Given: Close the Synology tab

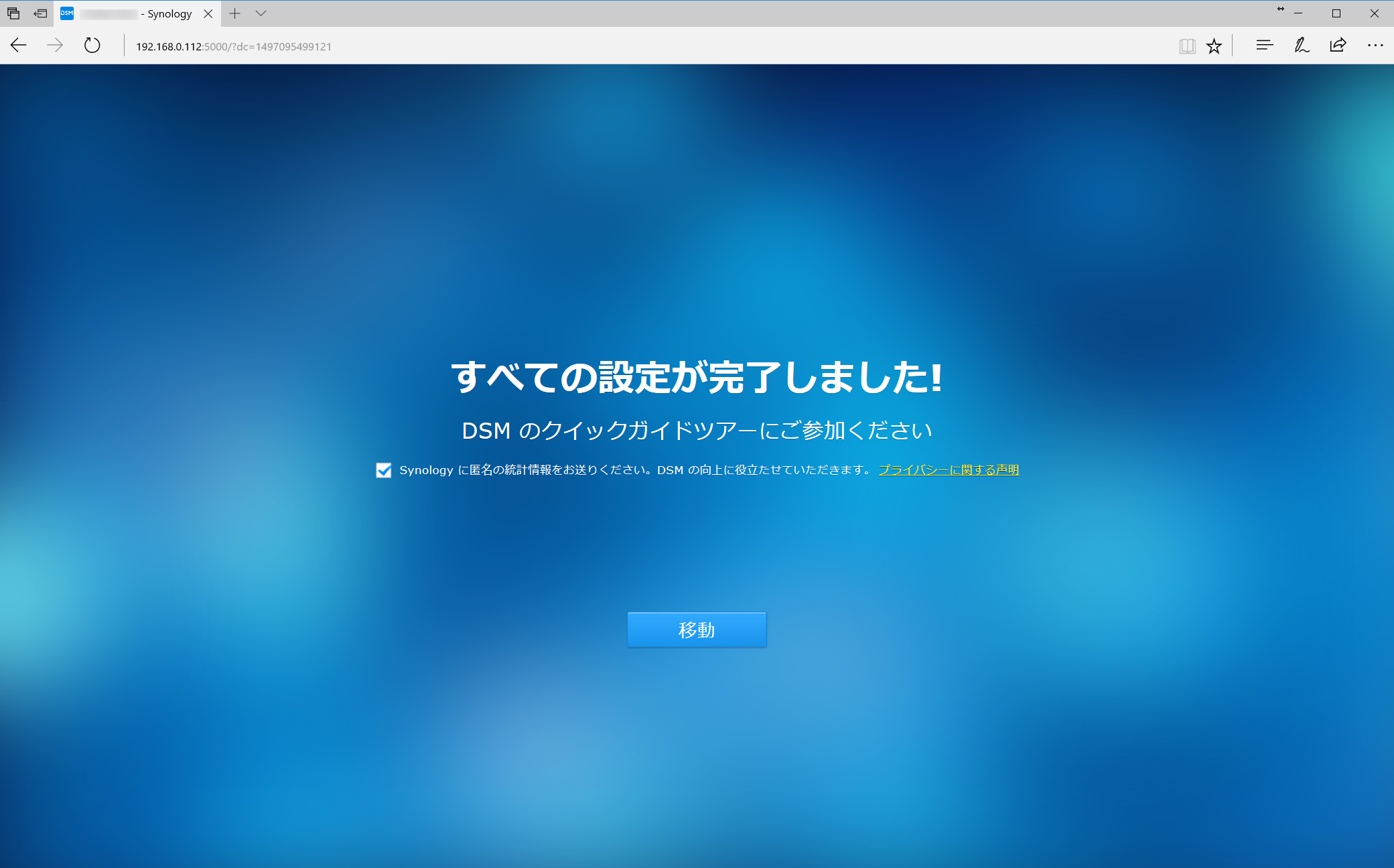Looking at the screenshot, I should (x=208, y=13).
